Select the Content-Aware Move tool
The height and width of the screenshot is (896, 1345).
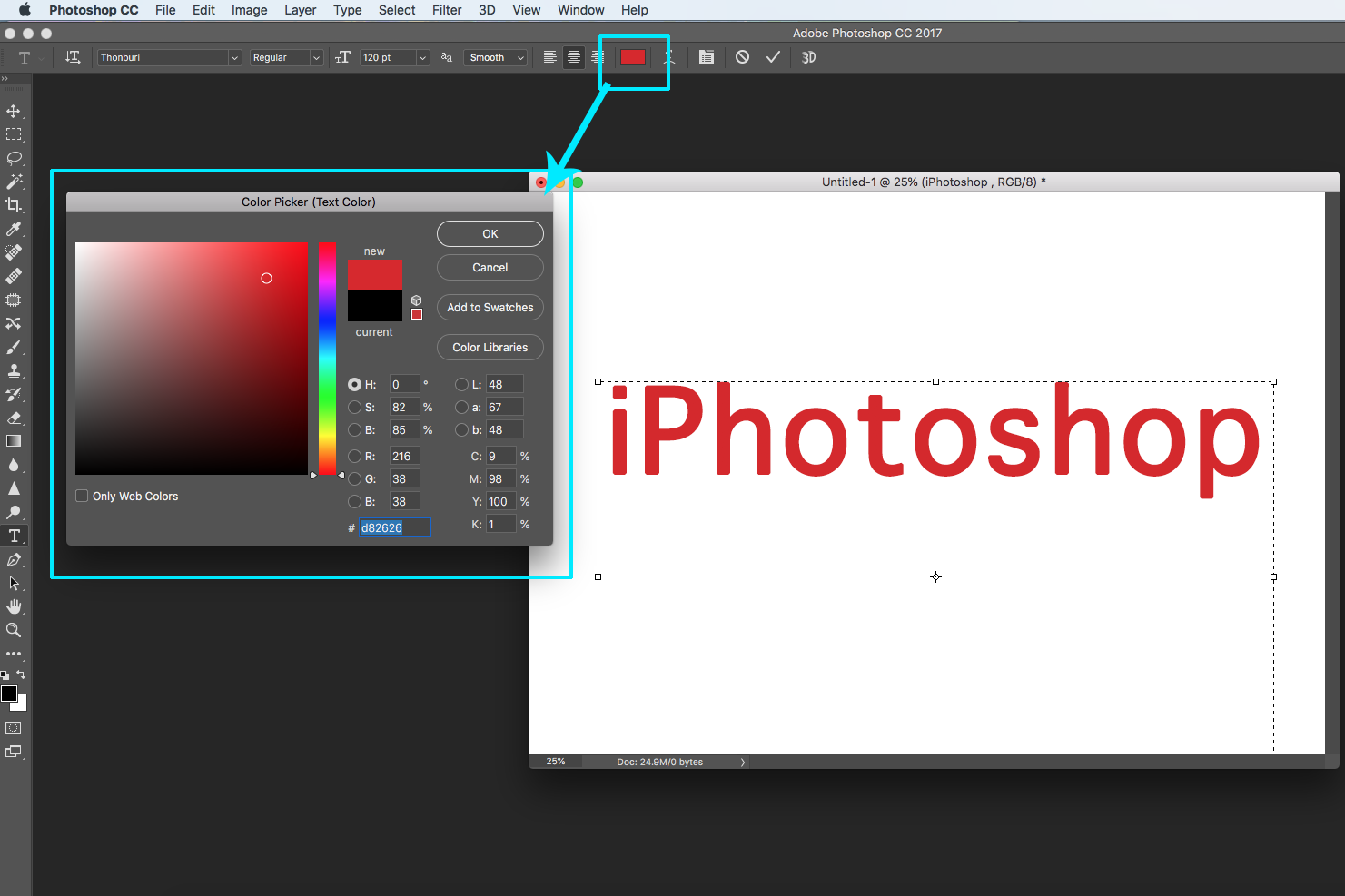click(x=14, y=323)
